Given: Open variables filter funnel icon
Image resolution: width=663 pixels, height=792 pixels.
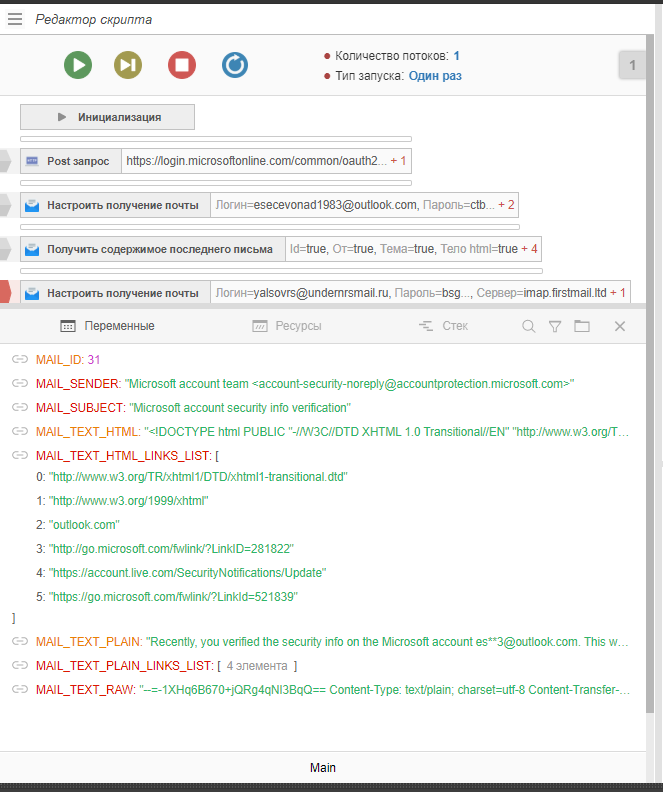Looking at the screenshot, I should pyautogui.click(x=555, y=326).
